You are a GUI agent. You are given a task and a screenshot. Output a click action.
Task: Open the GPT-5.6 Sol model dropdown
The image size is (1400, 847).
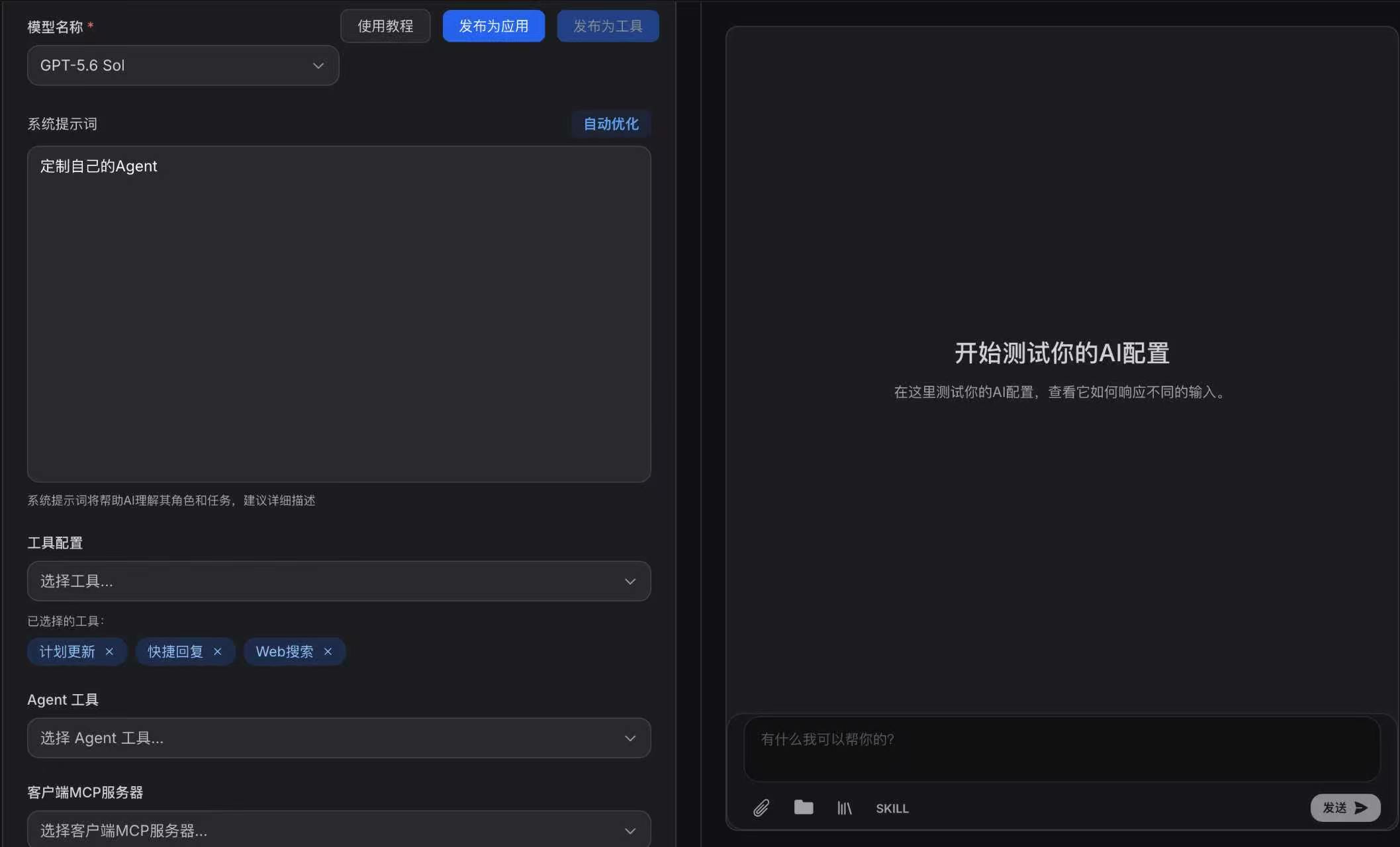(x=183, y=66)
